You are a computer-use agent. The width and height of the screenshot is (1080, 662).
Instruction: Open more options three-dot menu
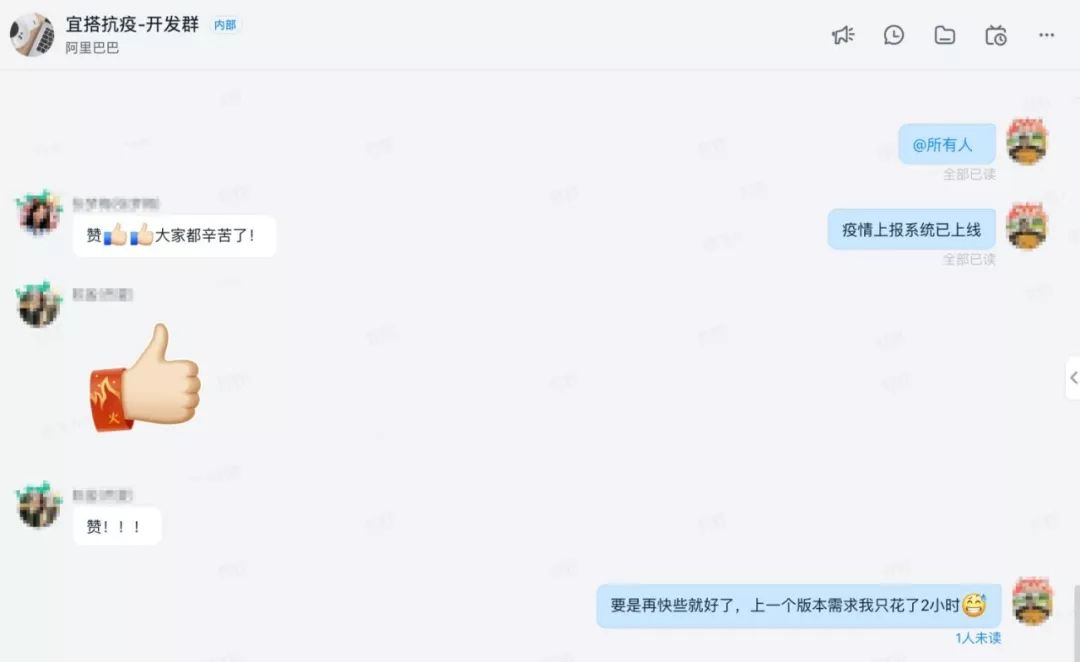[x=1046, y=35]
